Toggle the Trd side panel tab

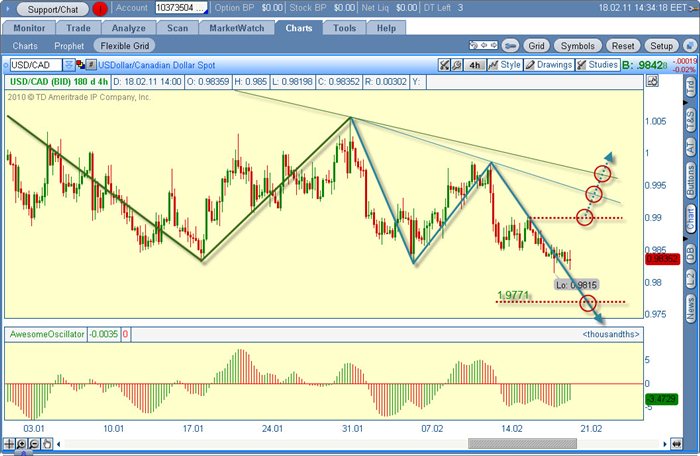[690, 86]
